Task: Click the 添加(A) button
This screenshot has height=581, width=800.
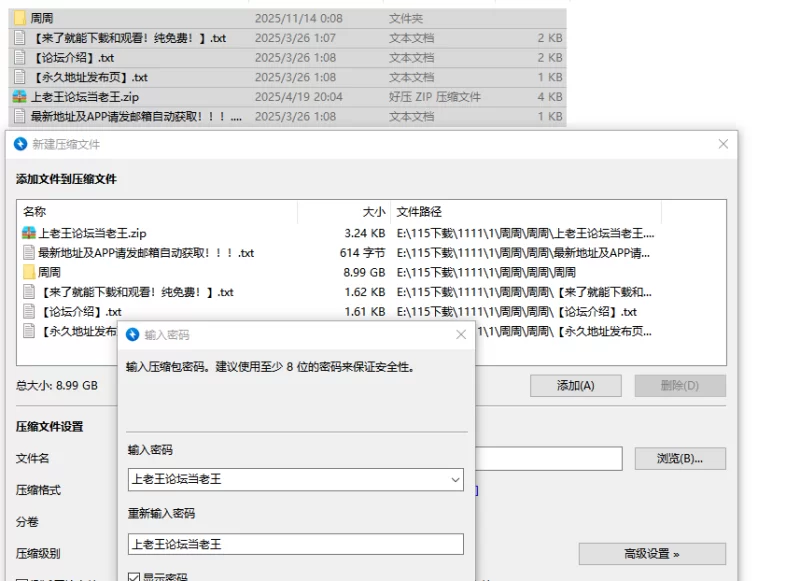Action: (576, 386)
